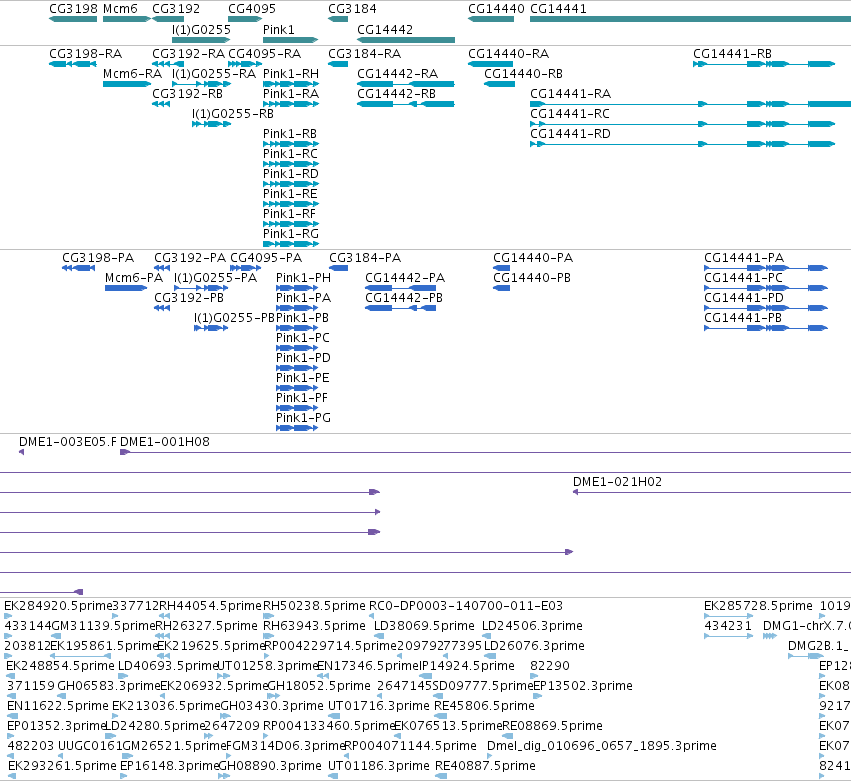Image resolution: width=851 pixels, height=781 pixels.
Task: Click protein Pink1-PD
Action: [x=303, y=358]
